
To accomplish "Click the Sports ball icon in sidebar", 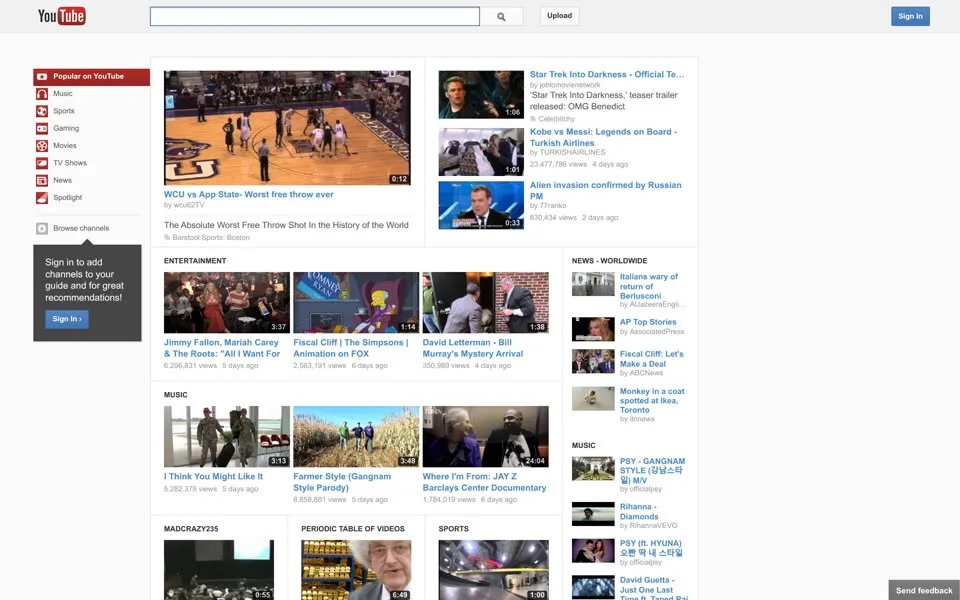I will (42, 111).
